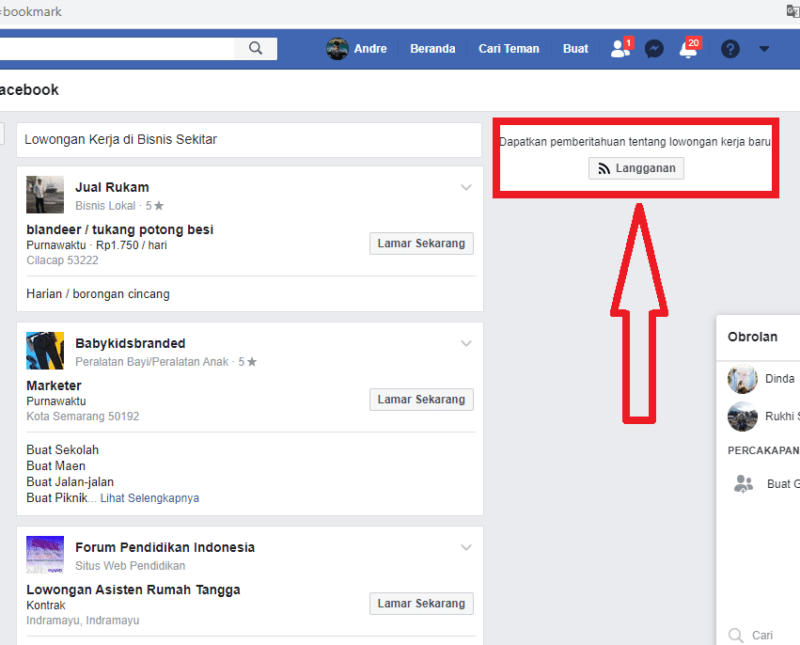800x645 pixels.
Task: Click Harian / borongan cincang description
Action: click(x=98, y=294)
